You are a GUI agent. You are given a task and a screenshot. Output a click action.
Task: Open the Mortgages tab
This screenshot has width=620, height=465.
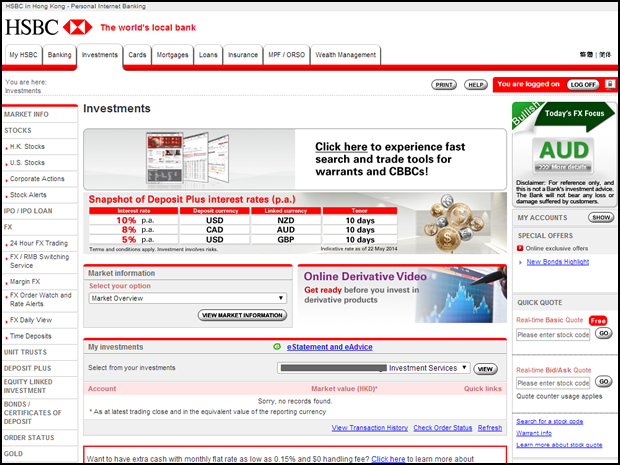172,55
